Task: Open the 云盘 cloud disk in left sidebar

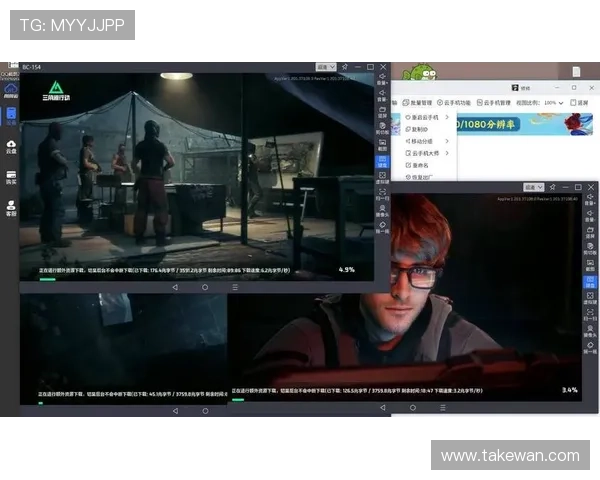Action: tap(11, 146)
